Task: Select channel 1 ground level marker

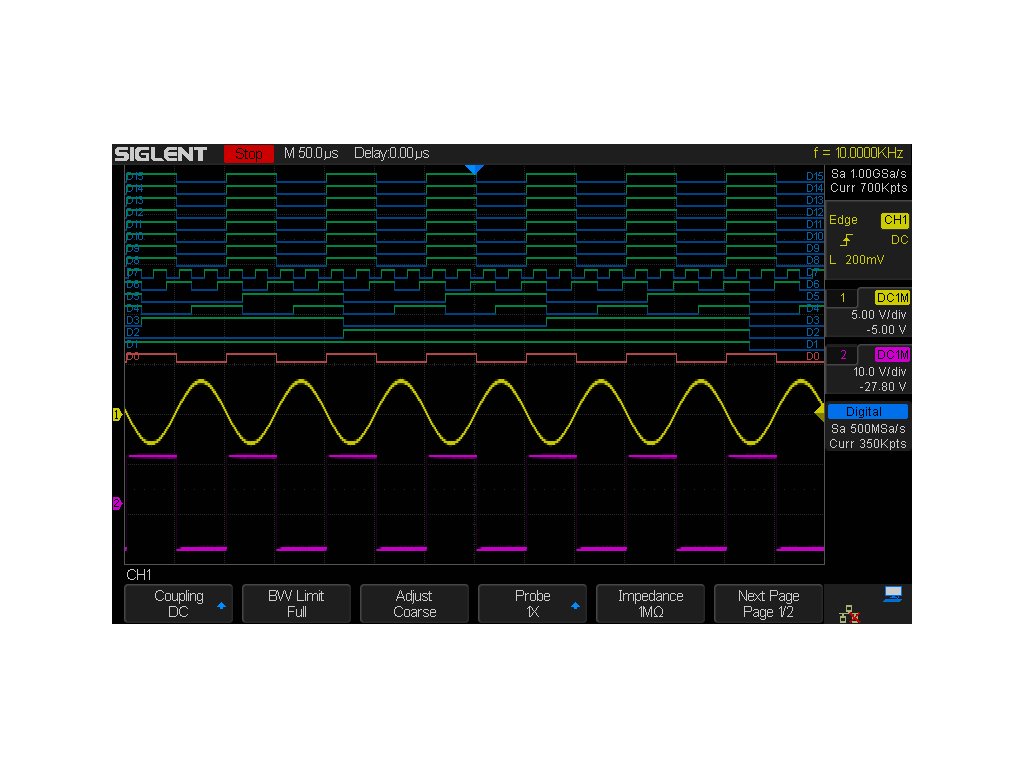Action: coord(118,414)
